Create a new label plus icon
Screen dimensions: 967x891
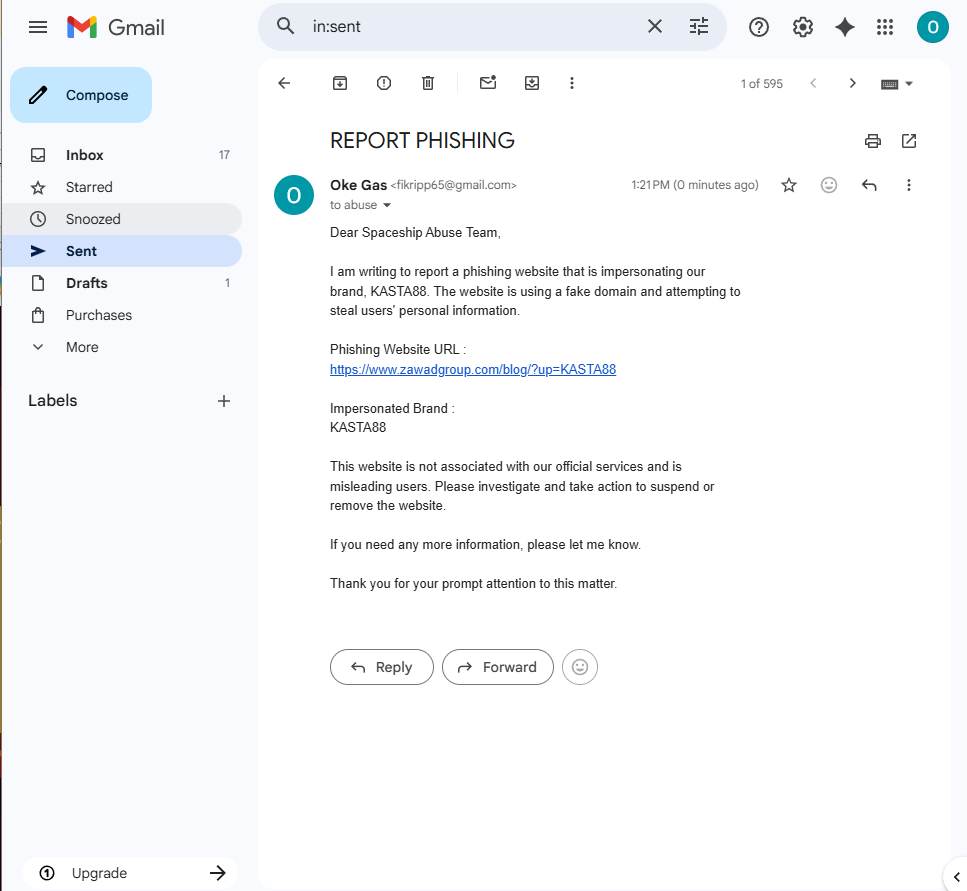point(224,401)
